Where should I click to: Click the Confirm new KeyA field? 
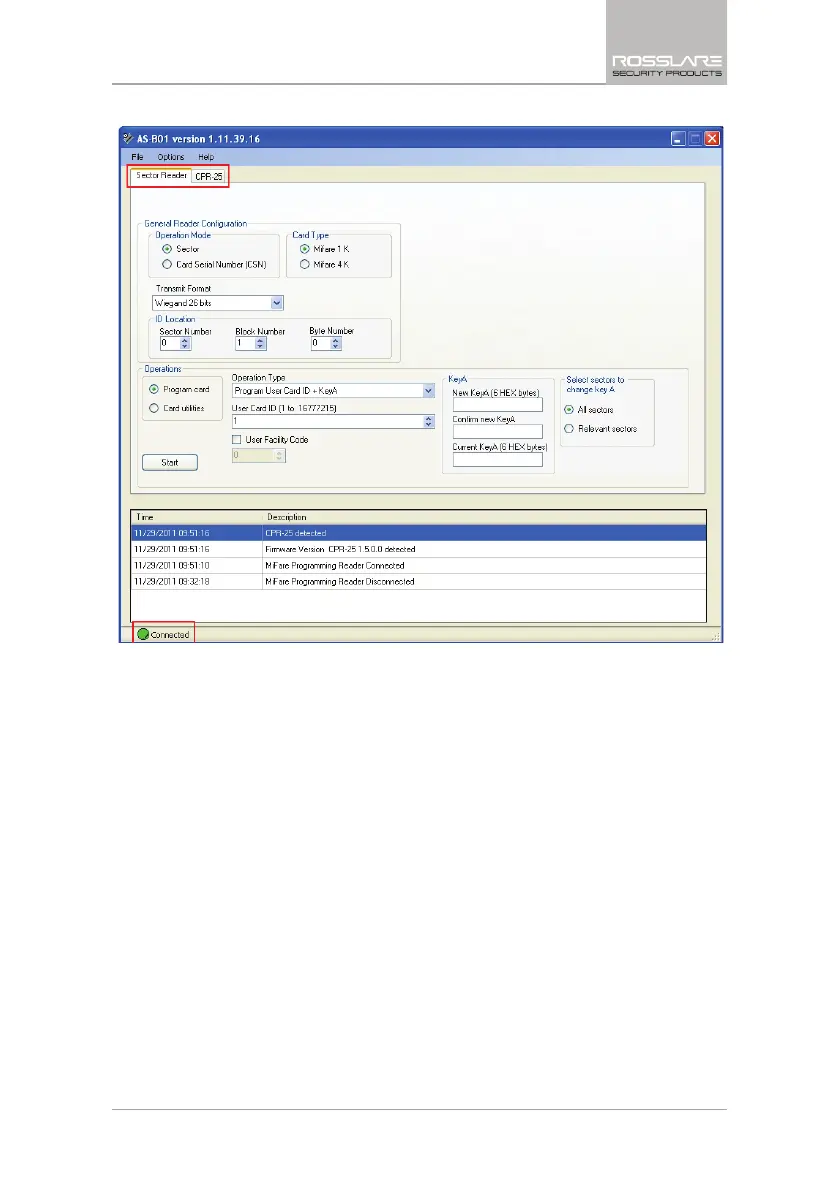(497, 431)
